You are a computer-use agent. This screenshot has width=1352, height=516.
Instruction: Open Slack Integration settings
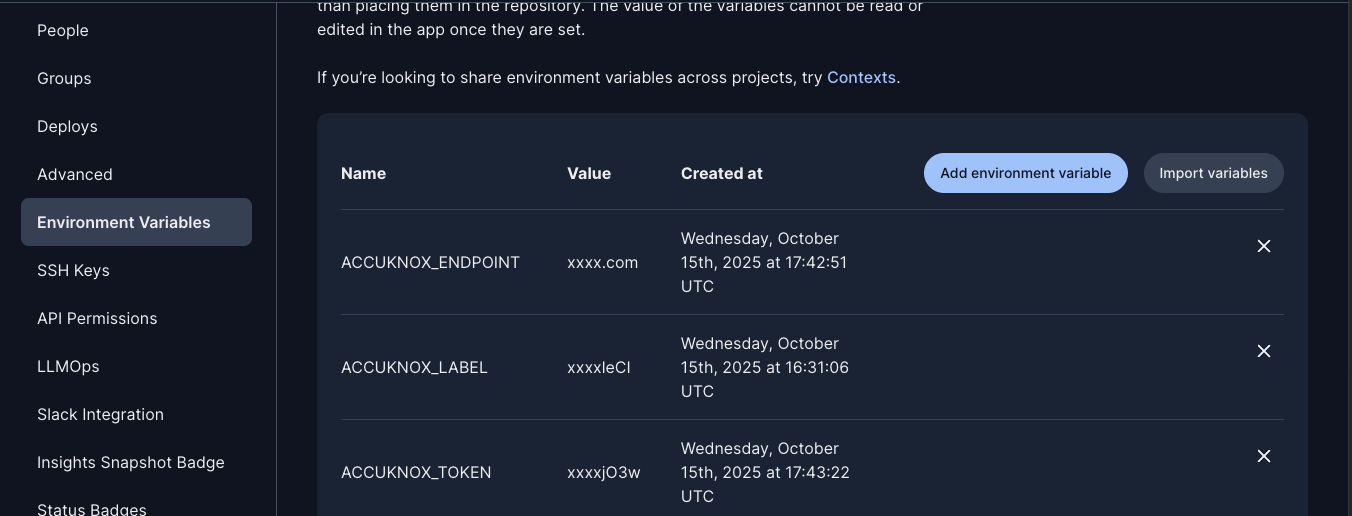pos(100,414)
